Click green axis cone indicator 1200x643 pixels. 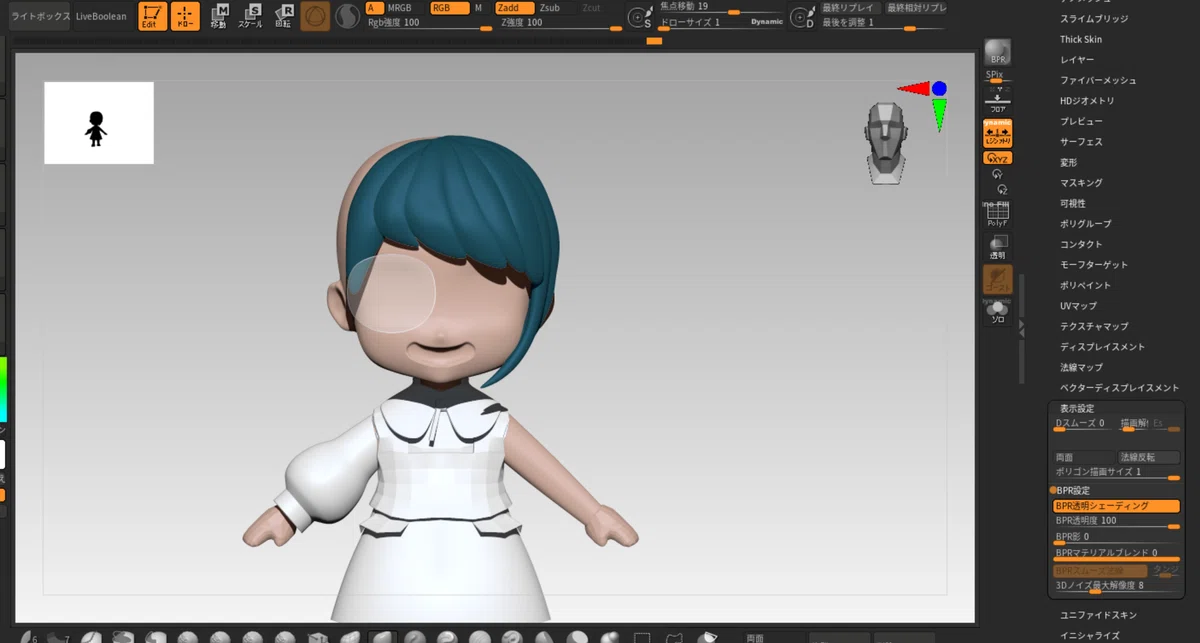[940, 115]
